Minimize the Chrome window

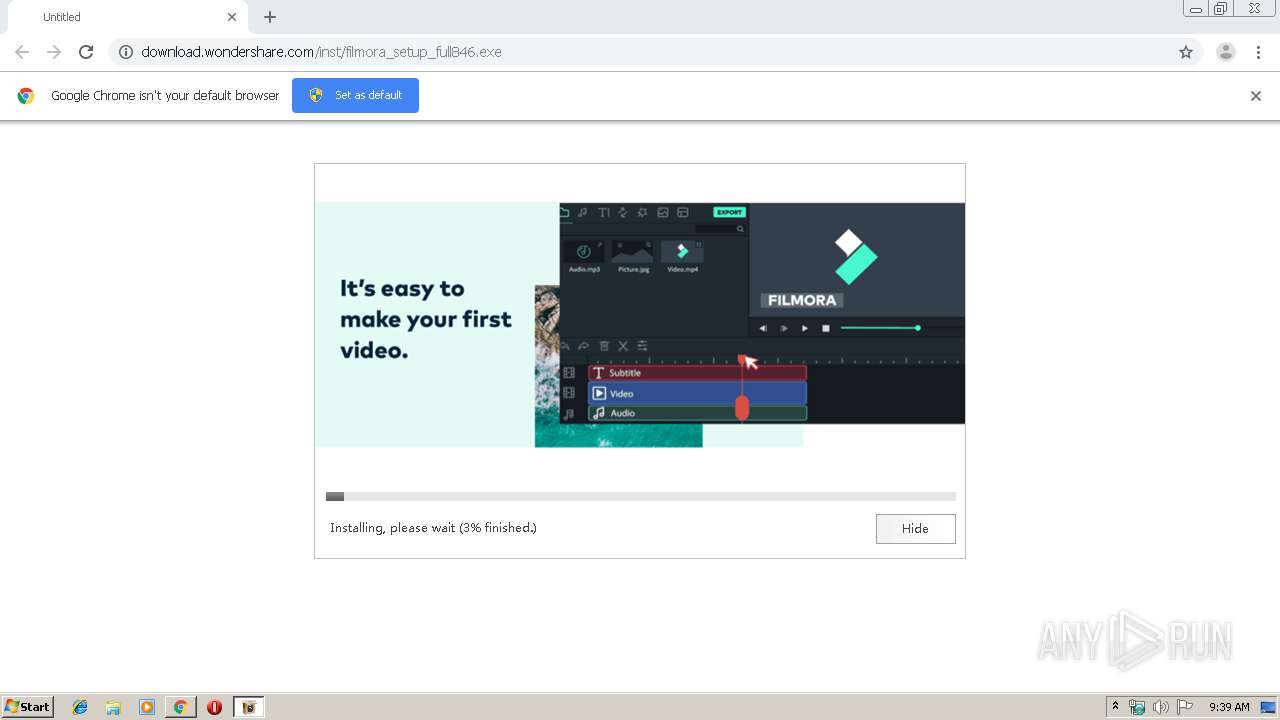pos(1196,9)
